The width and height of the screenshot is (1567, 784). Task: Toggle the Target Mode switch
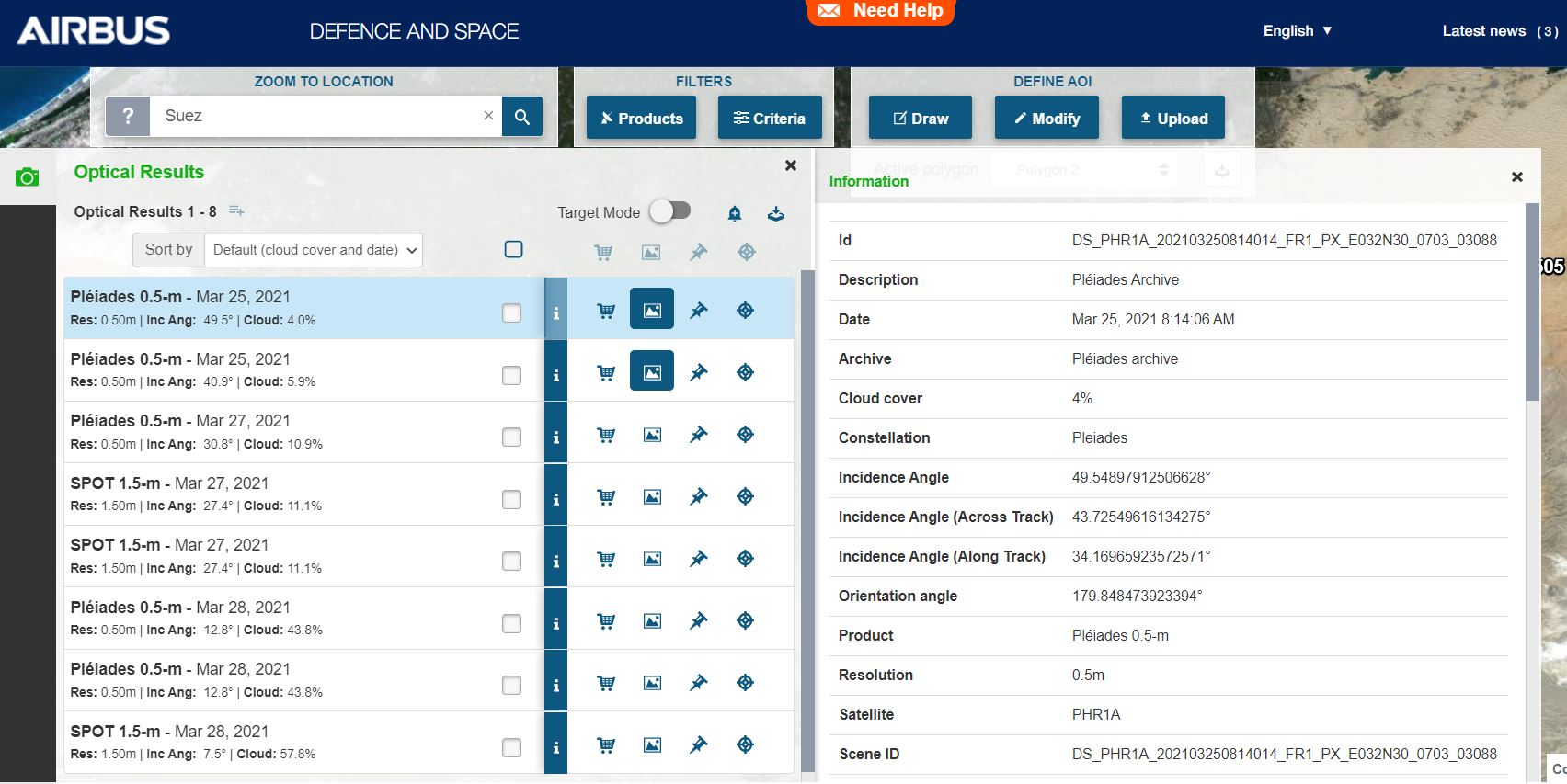click(670, 211)
